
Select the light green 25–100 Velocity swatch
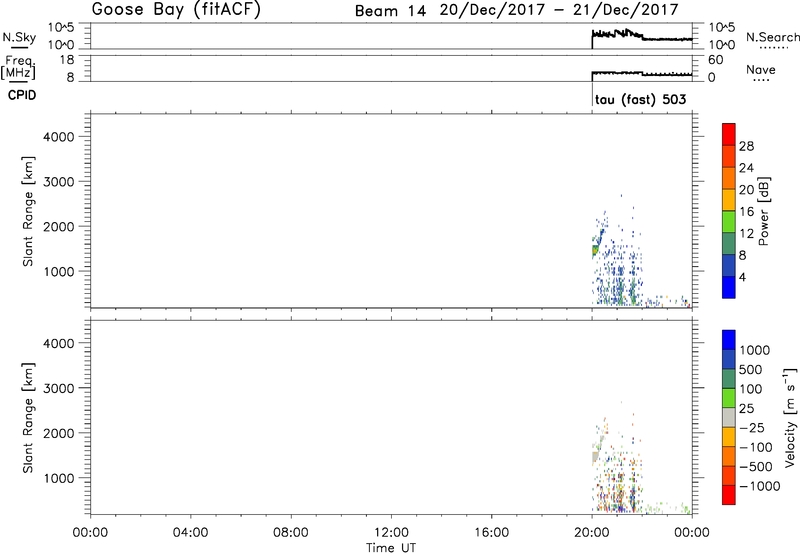[x=729, y=398]
